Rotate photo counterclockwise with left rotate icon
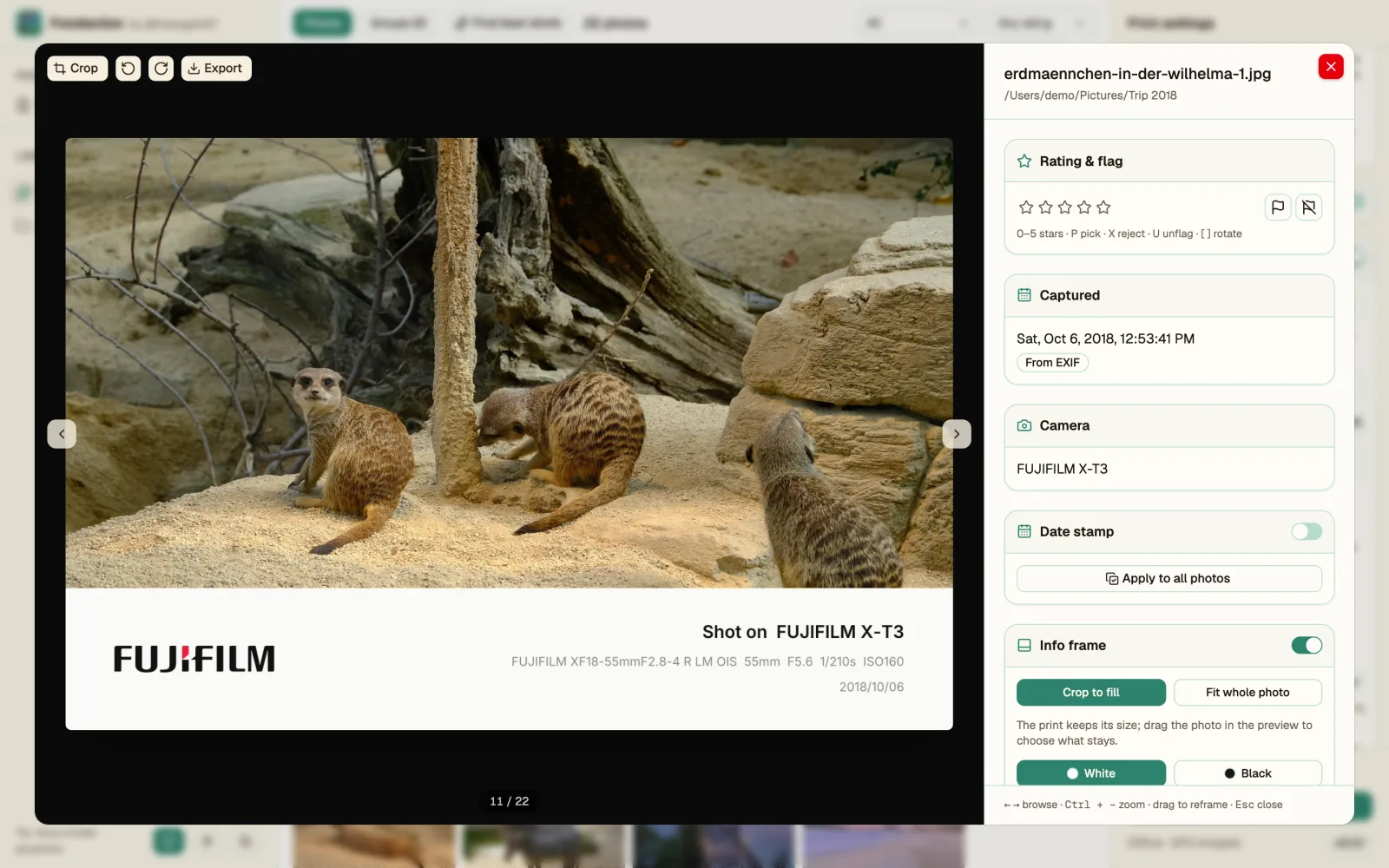 [x=128, y=69]
